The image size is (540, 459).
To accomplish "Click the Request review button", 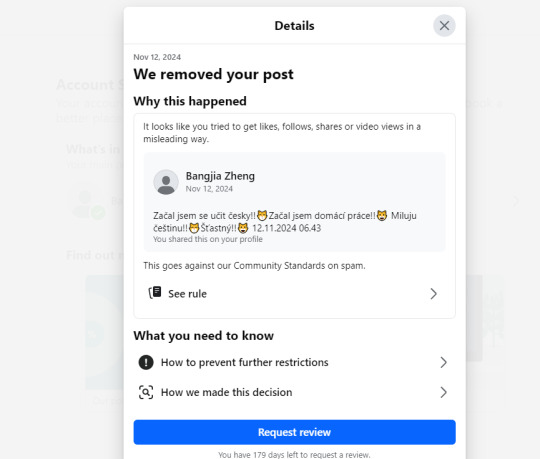I will 294,432.
